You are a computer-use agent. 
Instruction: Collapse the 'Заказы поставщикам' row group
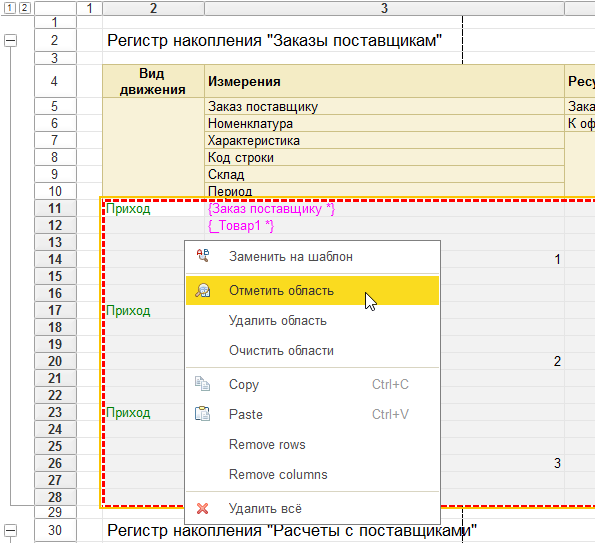(x=10, y=40)
